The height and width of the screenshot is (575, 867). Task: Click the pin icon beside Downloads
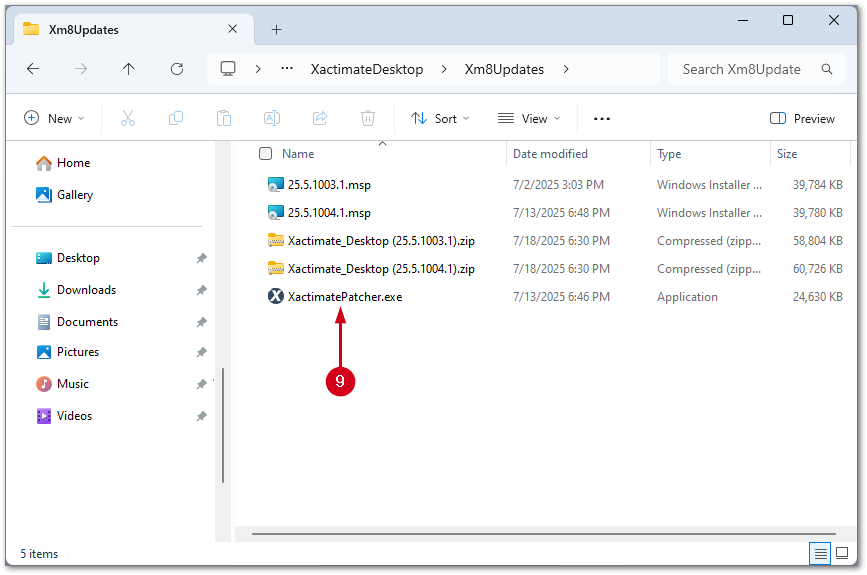pyautogui.click(x=201, y=290)
